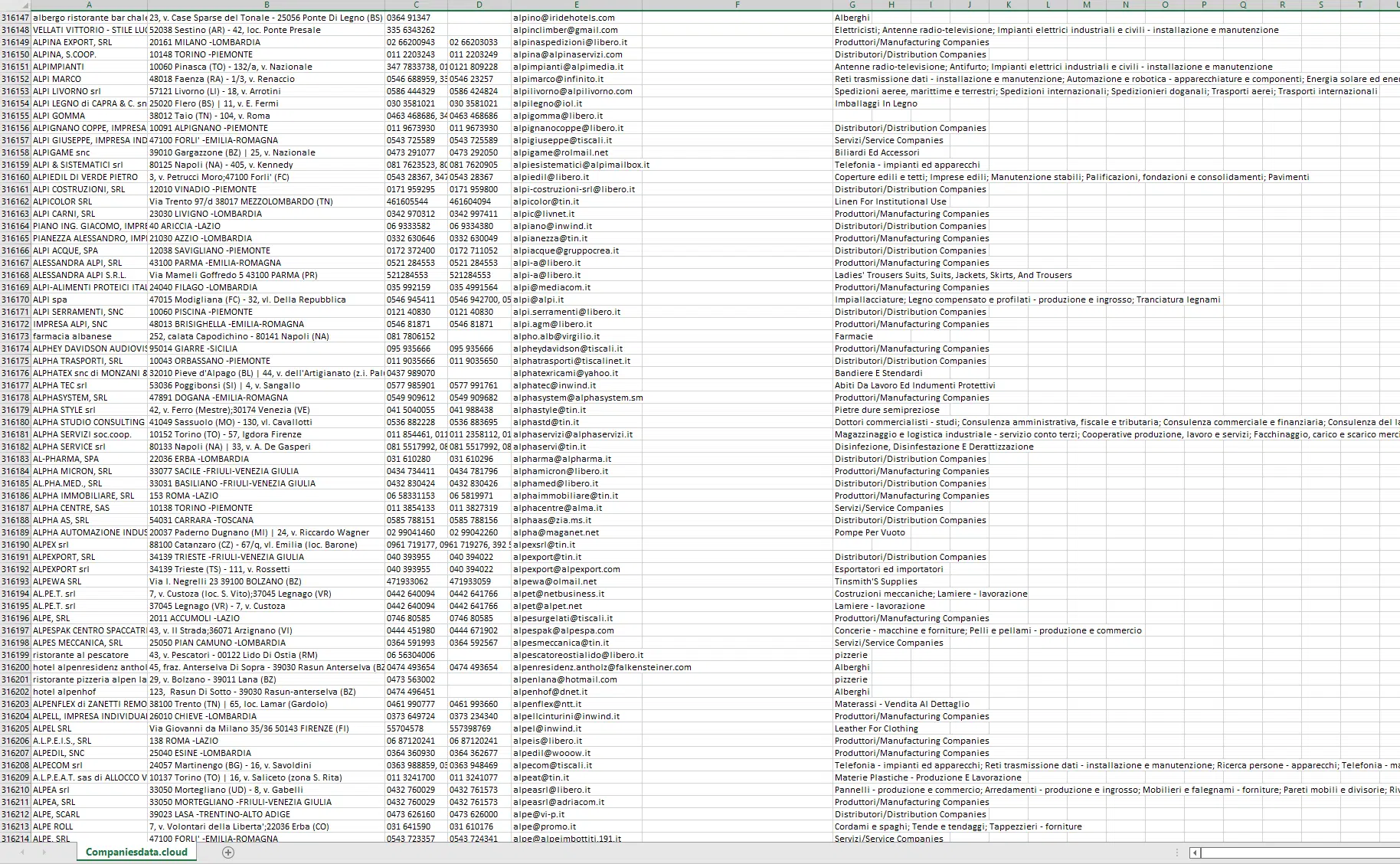Select cell Imballaggi In Legno

[875, 103]
